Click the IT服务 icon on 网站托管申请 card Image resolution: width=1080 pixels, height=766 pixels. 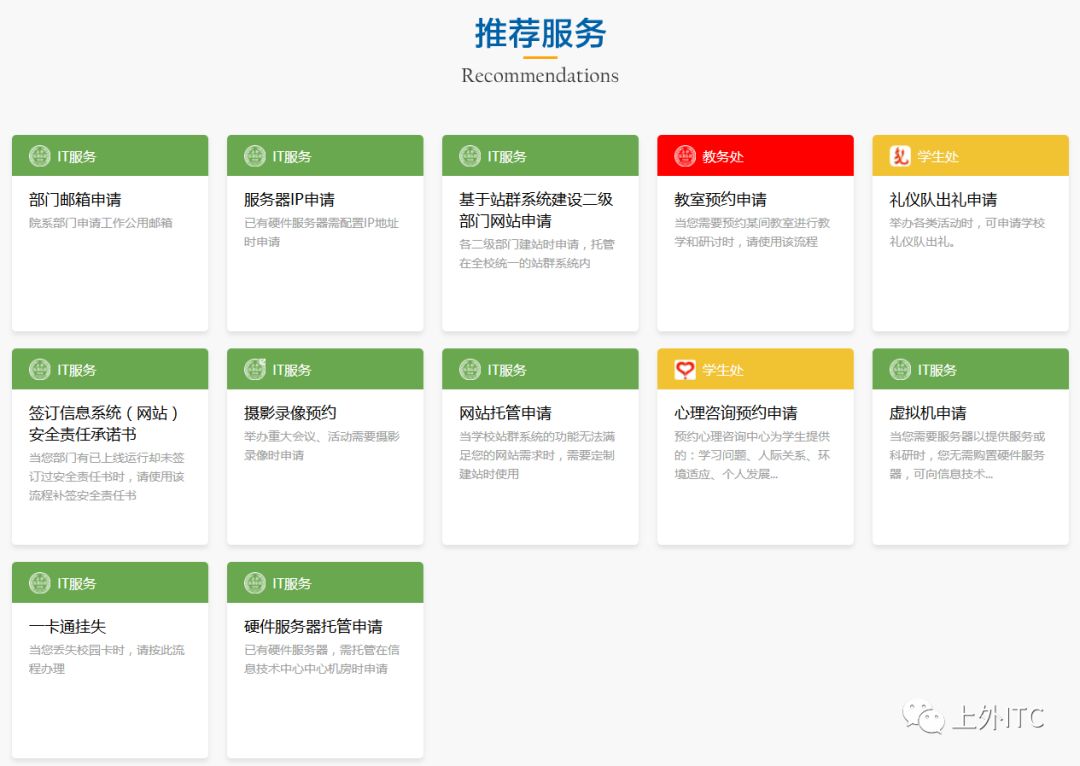[x=469, y=368]
